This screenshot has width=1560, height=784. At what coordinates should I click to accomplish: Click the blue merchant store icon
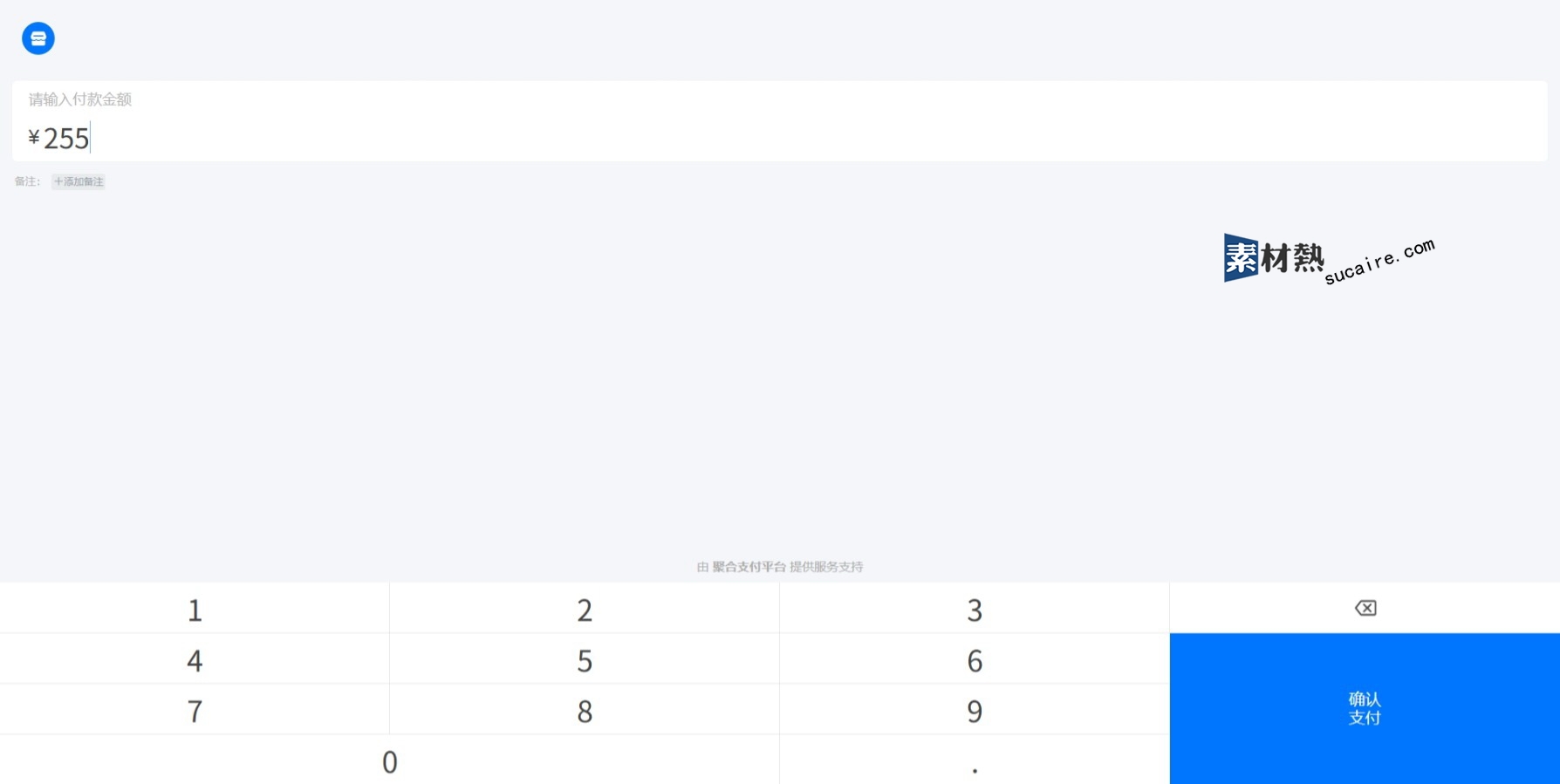coord(38,38)
